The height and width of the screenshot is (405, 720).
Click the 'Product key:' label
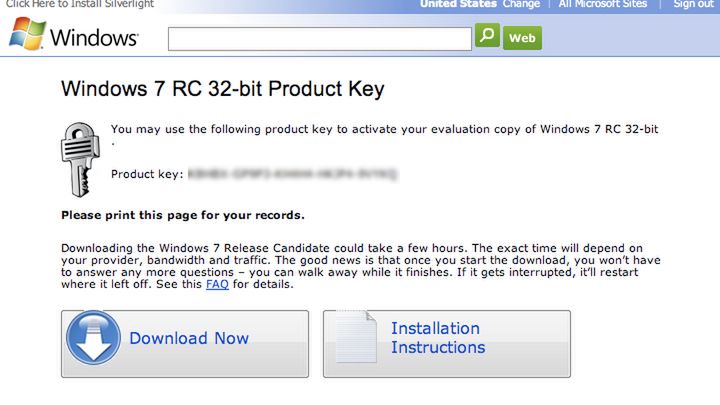(146, 174)
